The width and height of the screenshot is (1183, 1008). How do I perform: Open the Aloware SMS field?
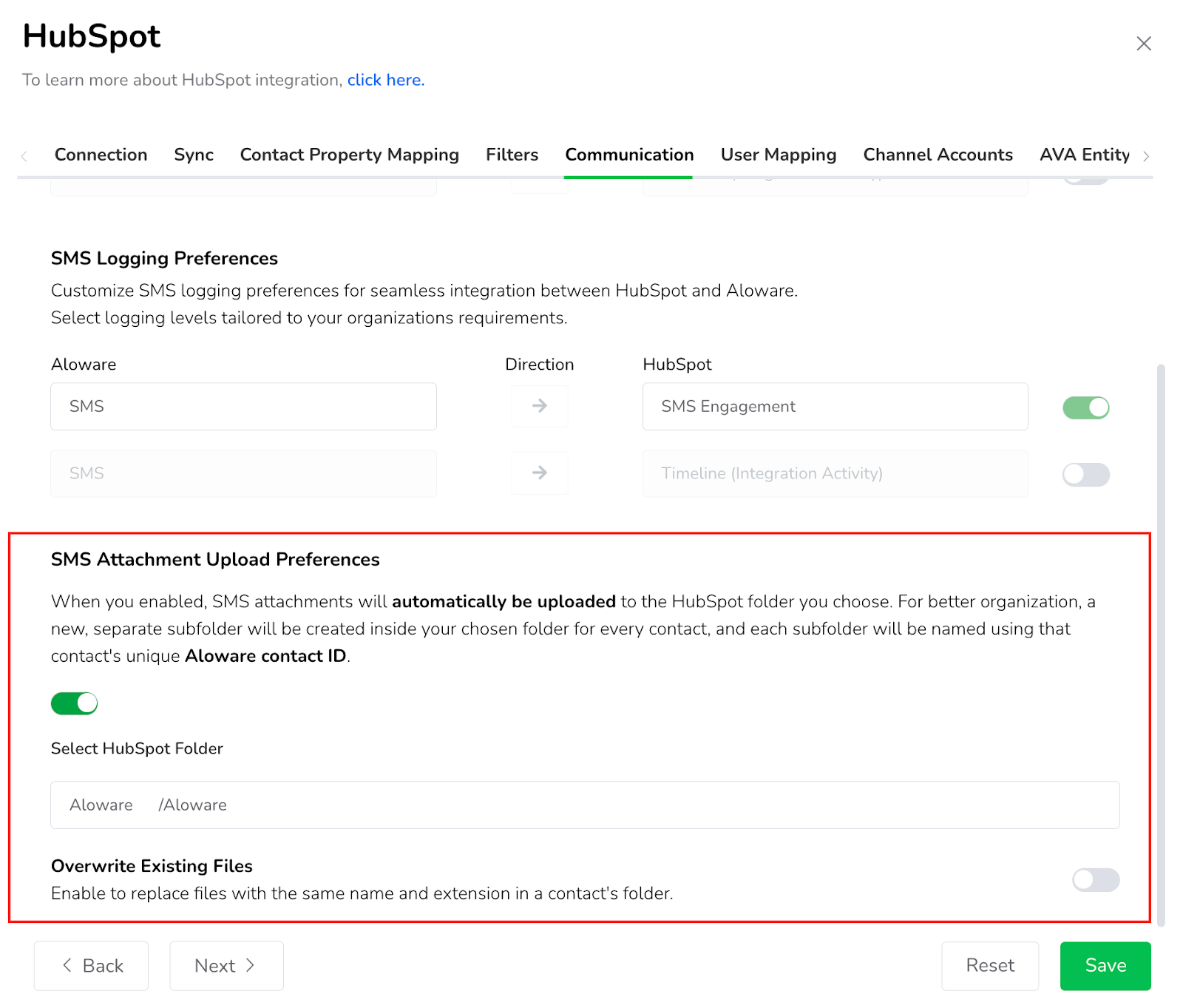pos(243,406)
